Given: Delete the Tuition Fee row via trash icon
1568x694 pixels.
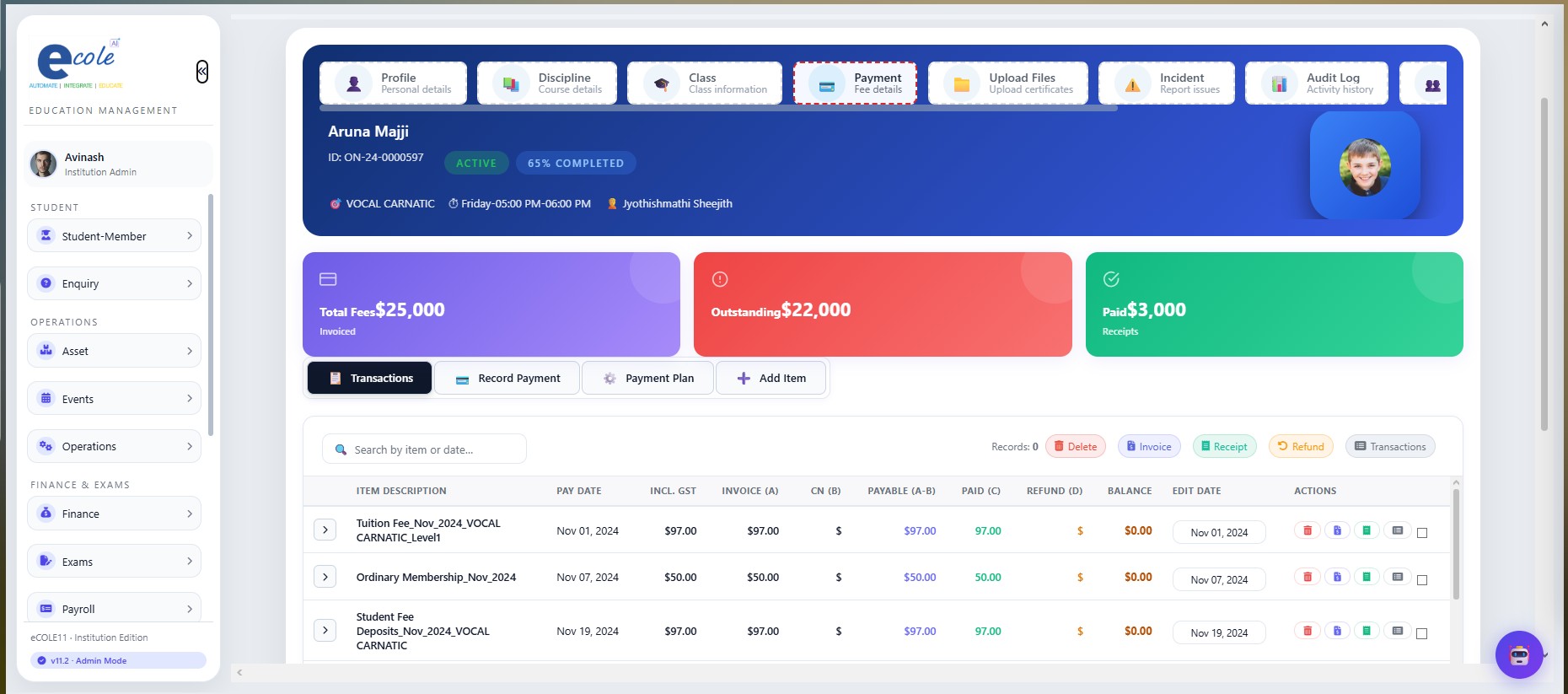Looking at the screenshot, I should click(1308, 530).
